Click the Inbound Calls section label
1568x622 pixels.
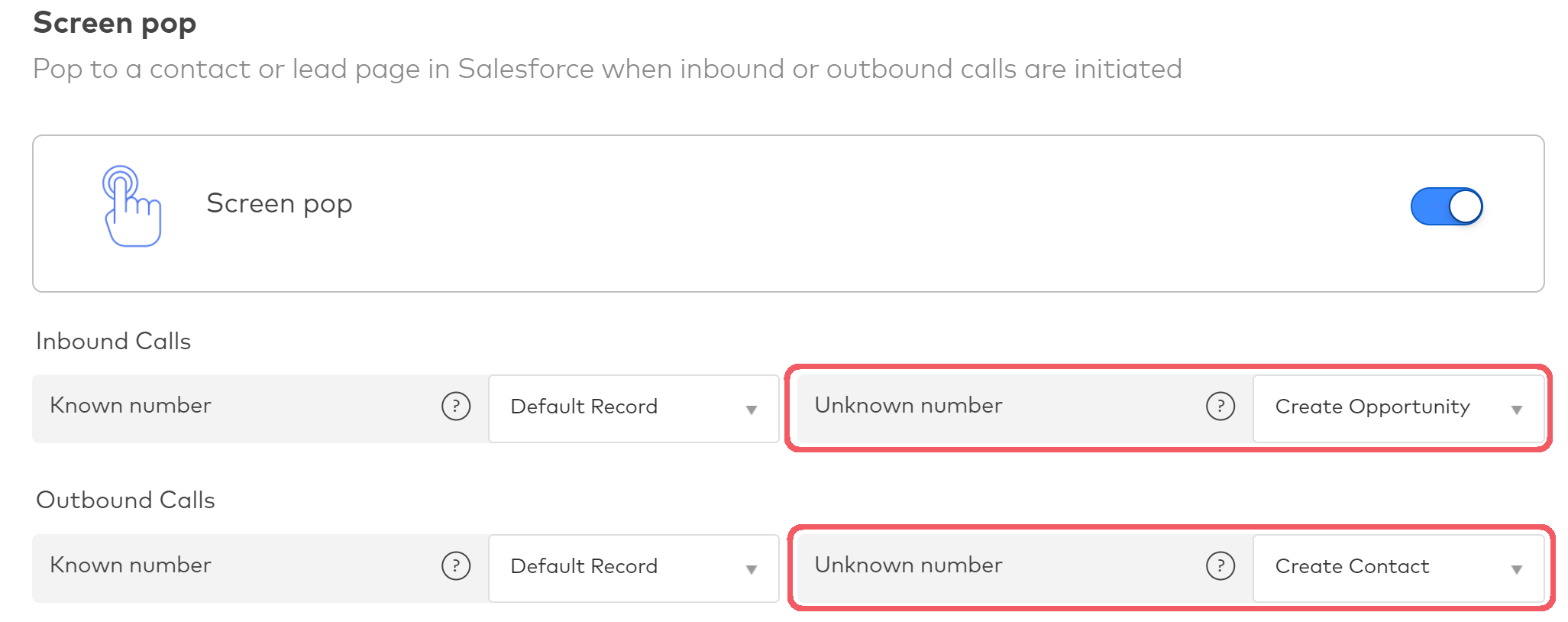click(114, 342)
